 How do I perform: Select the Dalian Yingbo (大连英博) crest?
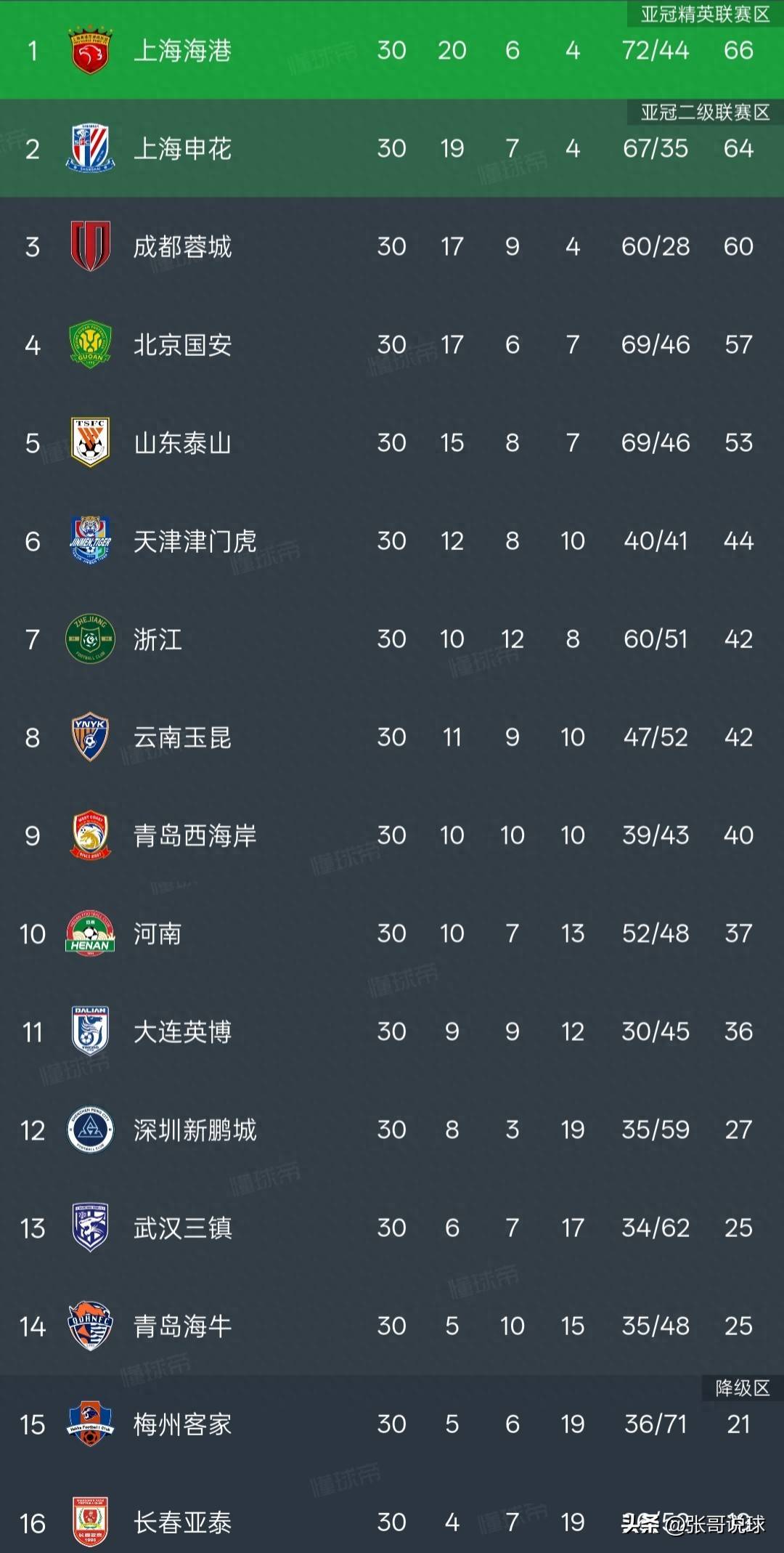pyautogui.click(x=90, y=1031)
